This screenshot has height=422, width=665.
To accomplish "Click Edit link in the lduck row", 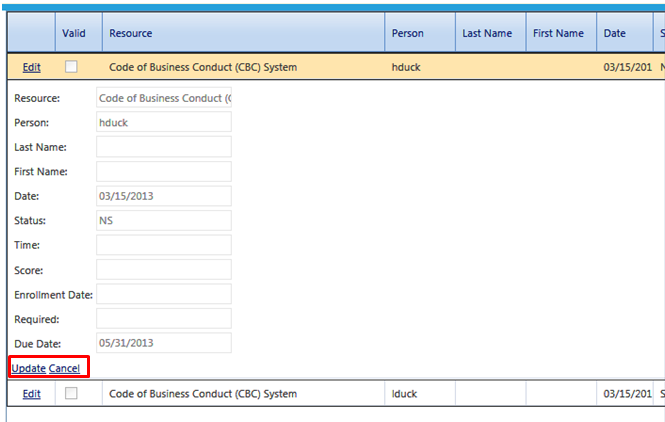I will click(32, 394).
